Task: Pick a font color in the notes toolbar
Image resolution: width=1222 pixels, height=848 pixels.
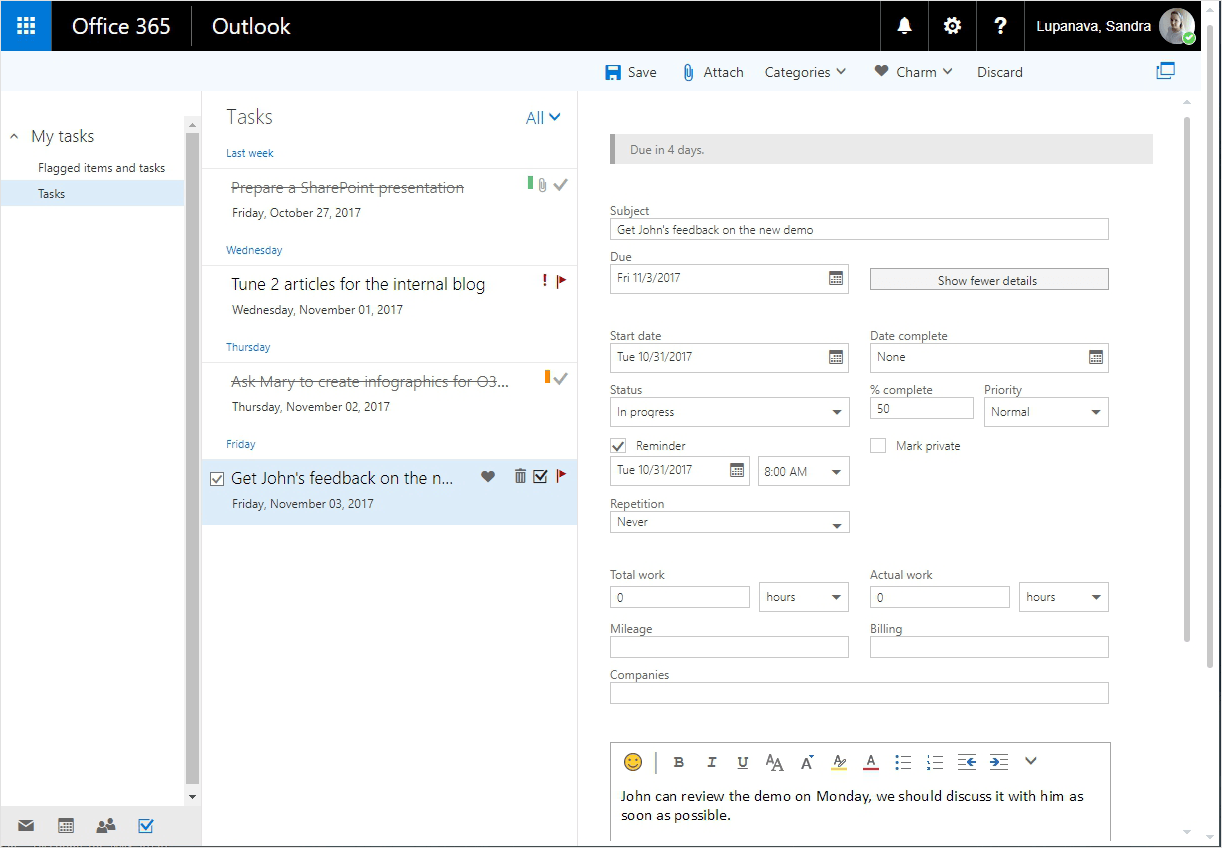Action: [x=870, y=761]
